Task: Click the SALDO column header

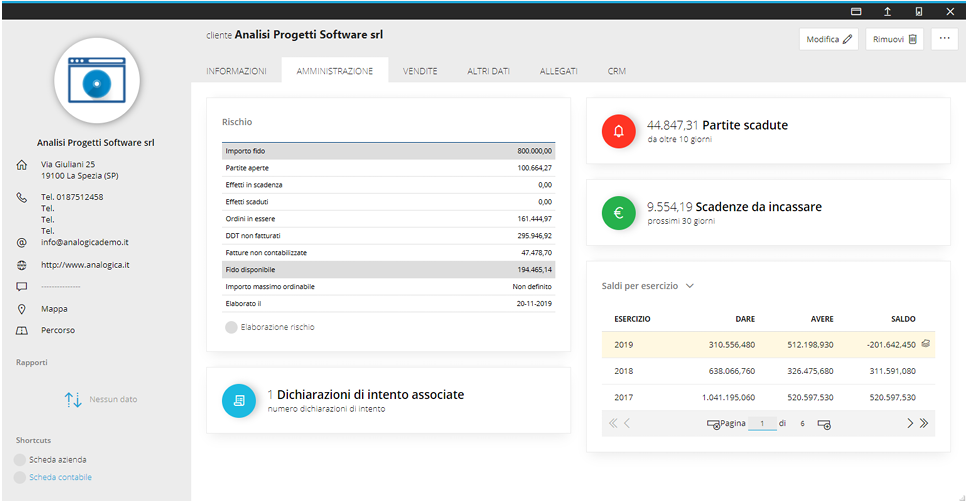Action: tap(903, 319)
